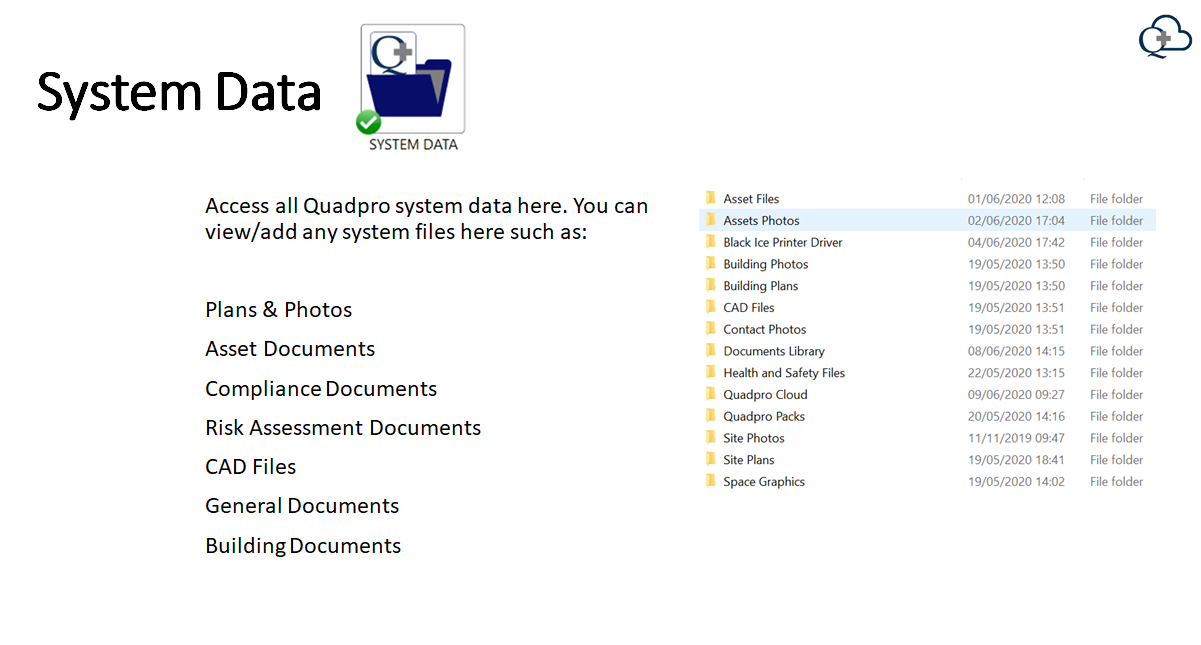Select the Assets Photos folder name

tap(761, 221)
